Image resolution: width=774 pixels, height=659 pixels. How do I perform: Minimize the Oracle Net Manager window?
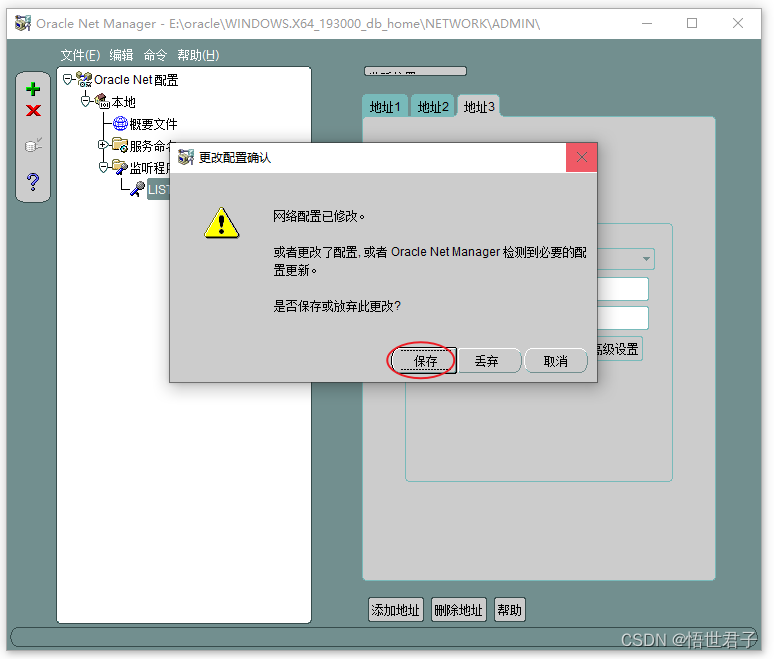[x=647, y=23]
